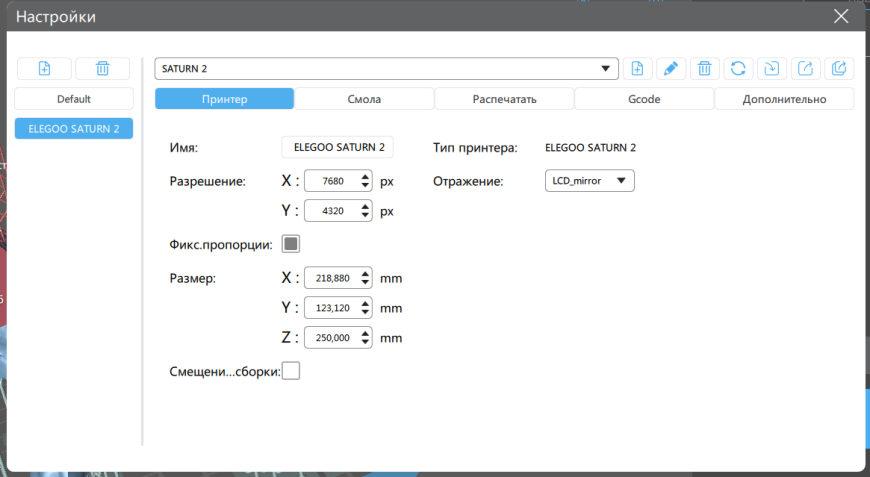Toggle the Фикс.пропорции checkbox
Image resolution: width=870 pixels, height=477 pixels.
(291, 243)
